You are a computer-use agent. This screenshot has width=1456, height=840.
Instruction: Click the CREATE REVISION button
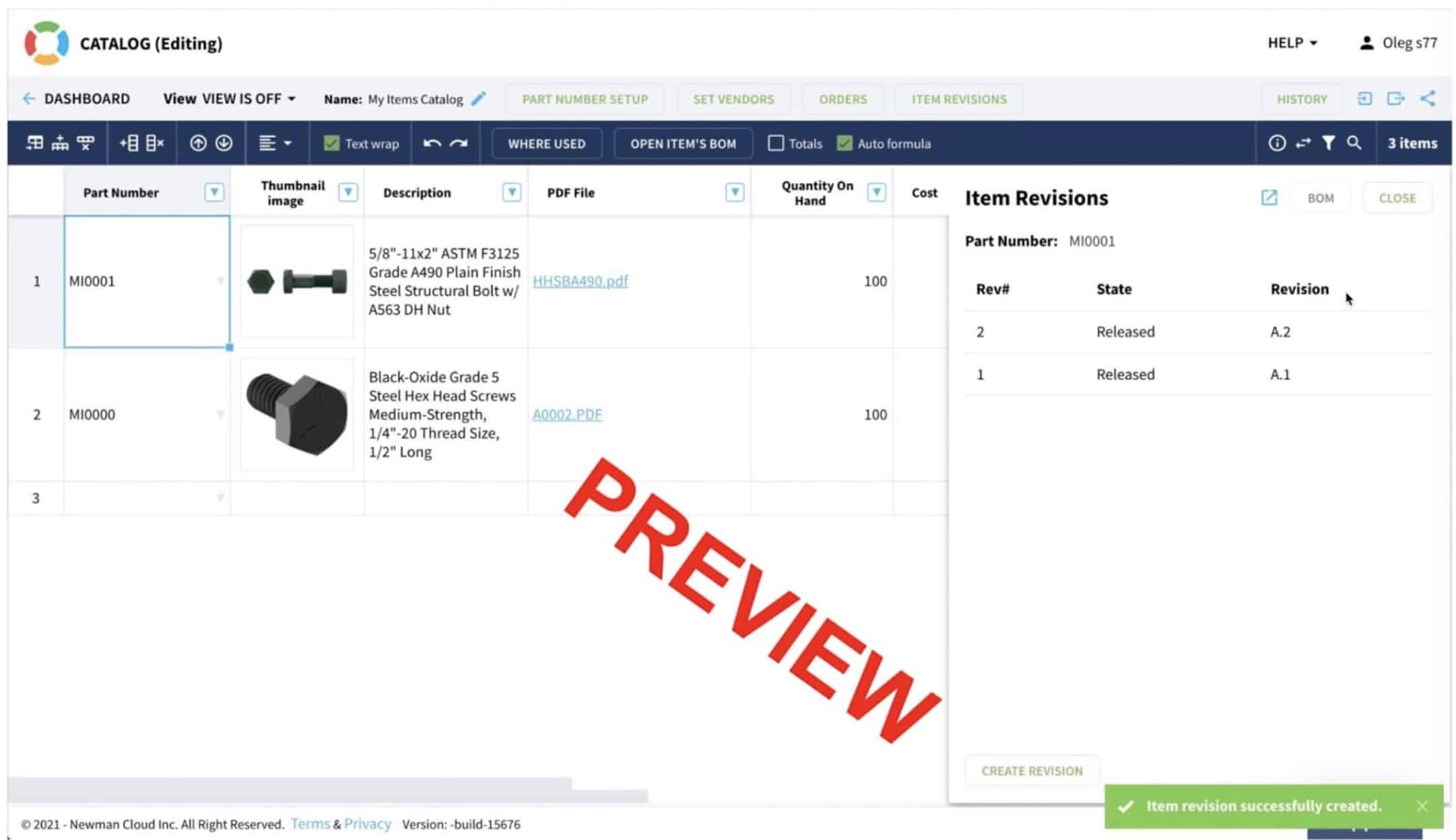(1033, 770)
